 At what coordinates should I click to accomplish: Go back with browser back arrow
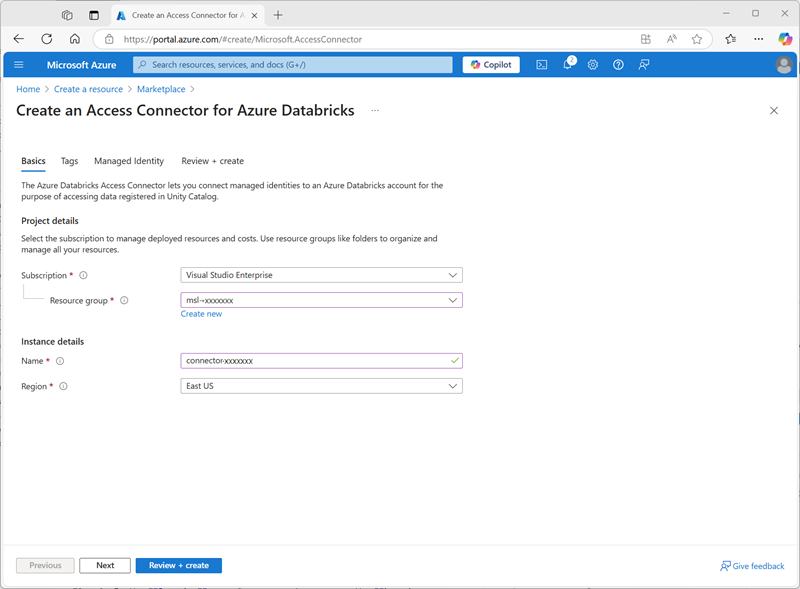click(x=19, y=39)
